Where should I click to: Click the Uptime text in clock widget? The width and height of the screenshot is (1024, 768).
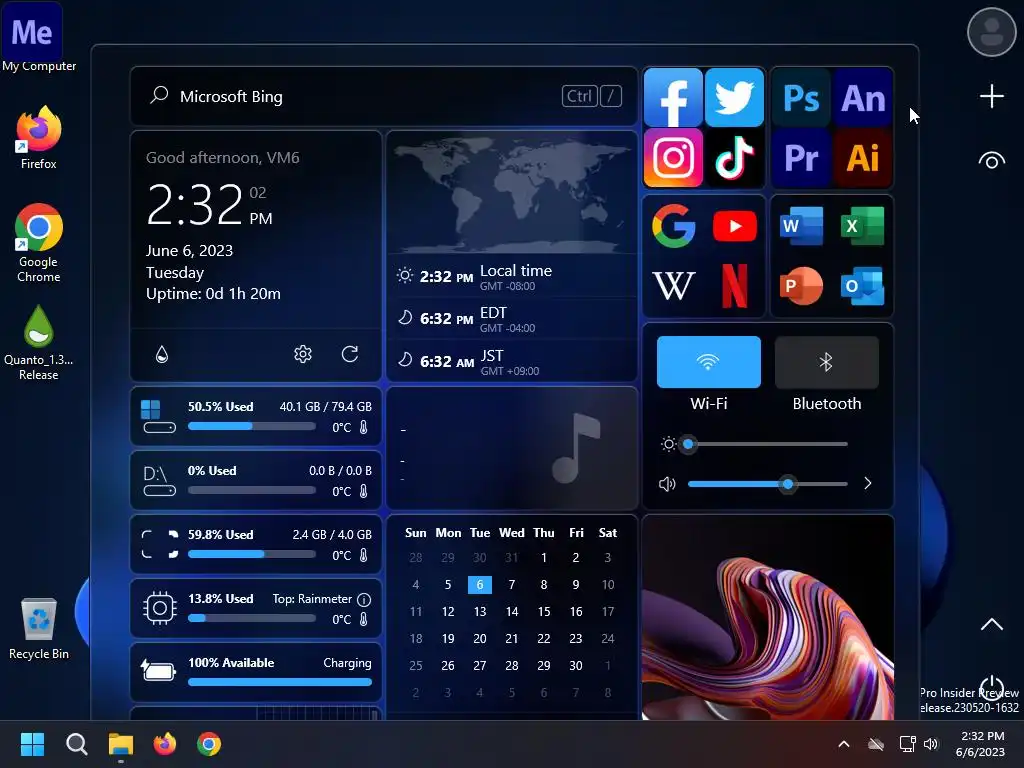point(213,294)
